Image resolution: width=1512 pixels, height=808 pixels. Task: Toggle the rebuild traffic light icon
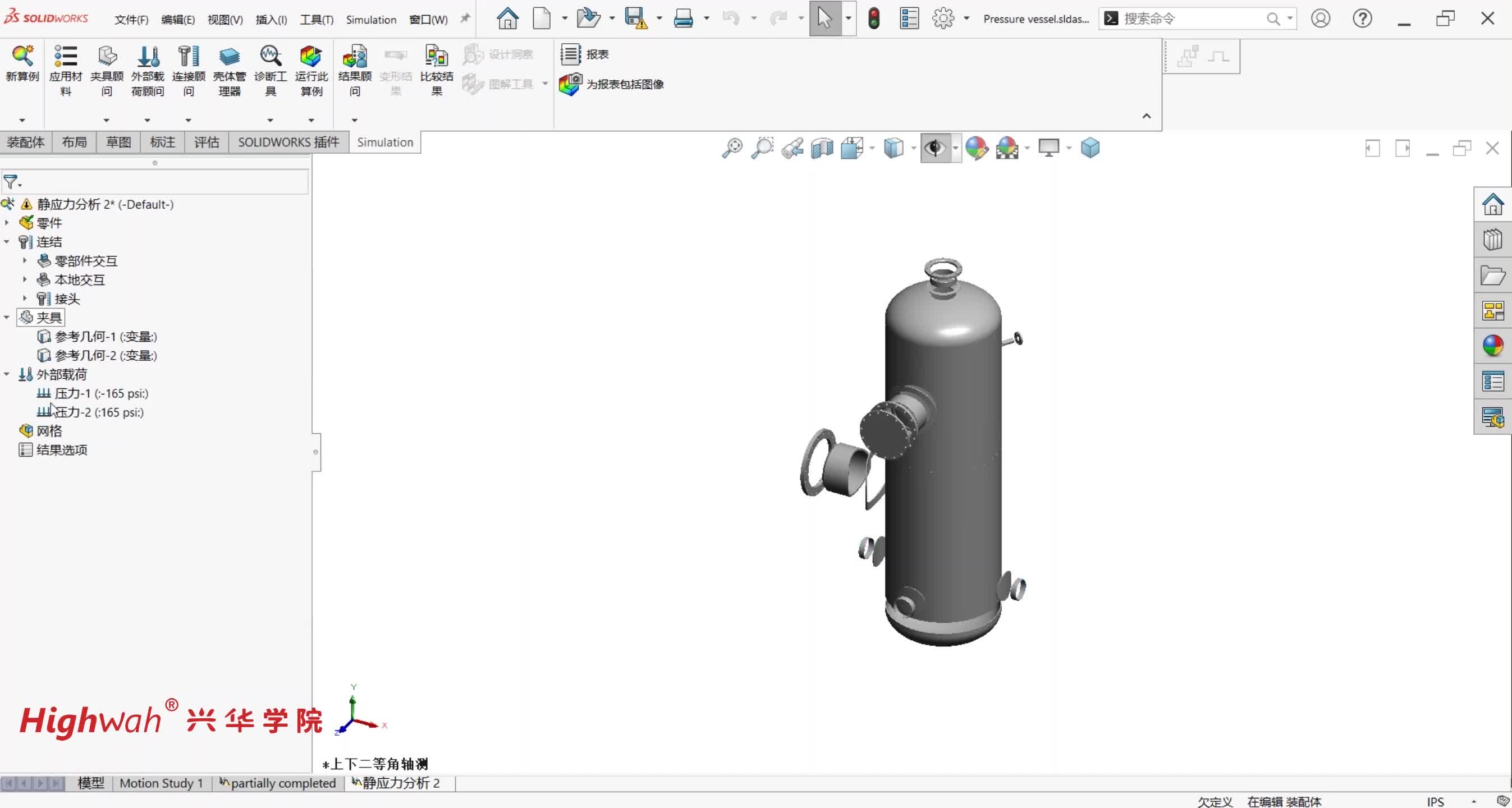pyautogui.click(x=873, y=18)
